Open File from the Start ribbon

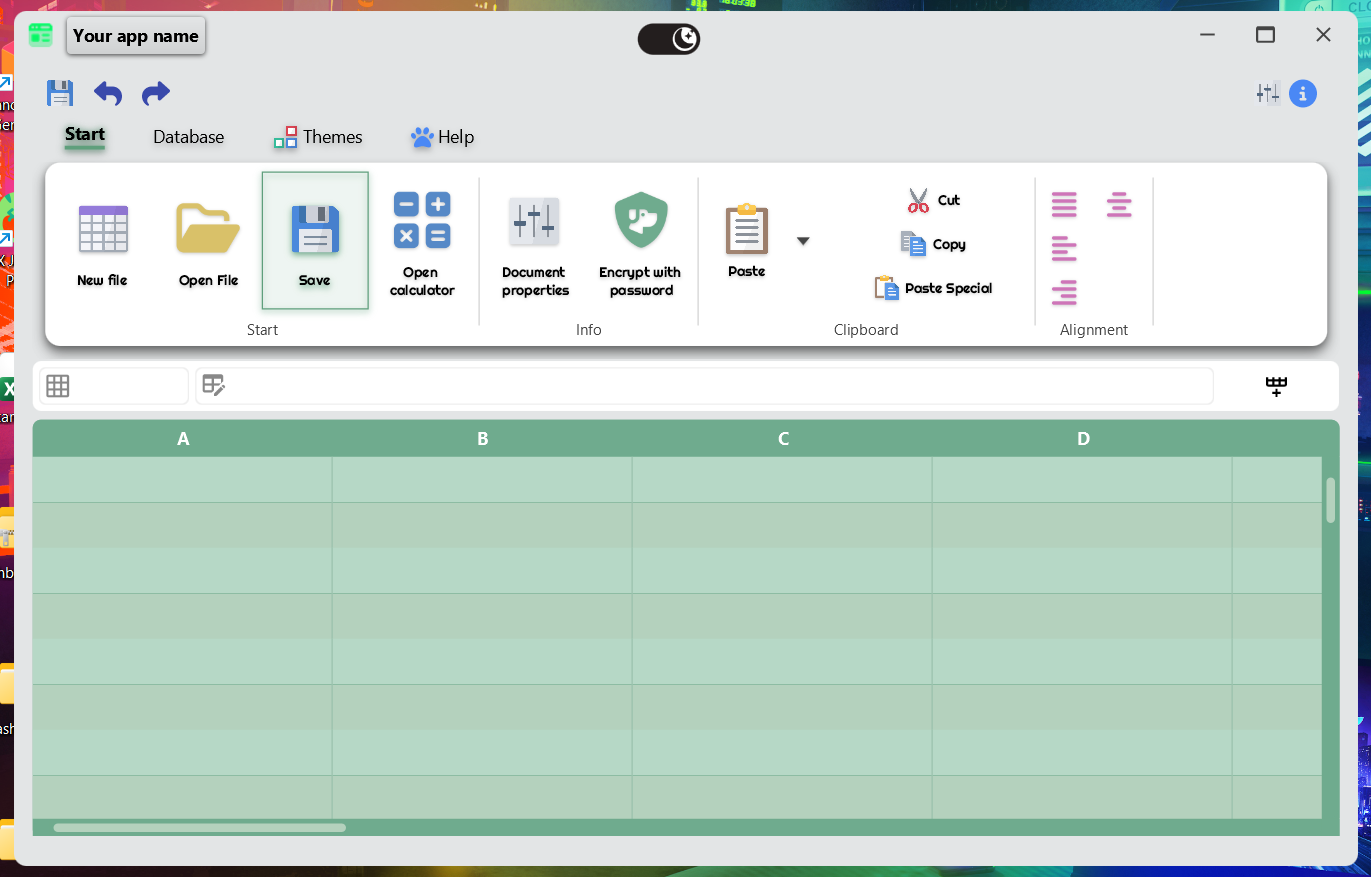(208, 241)
